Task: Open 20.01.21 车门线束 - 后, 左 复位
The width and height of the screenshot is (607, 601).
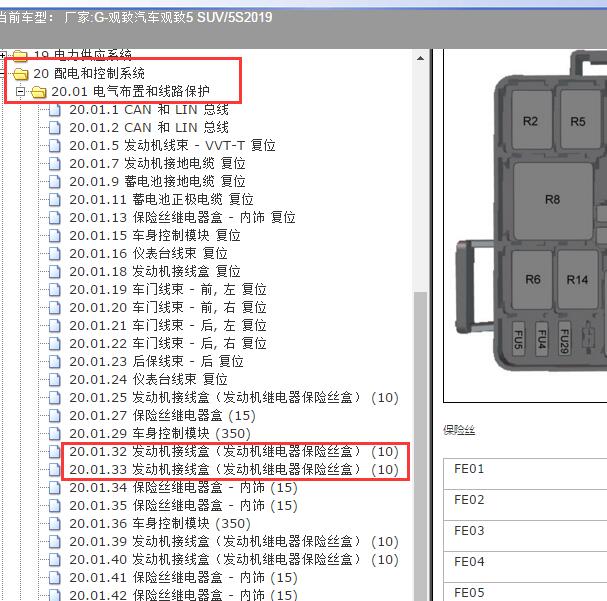Action: pos(168,325)
